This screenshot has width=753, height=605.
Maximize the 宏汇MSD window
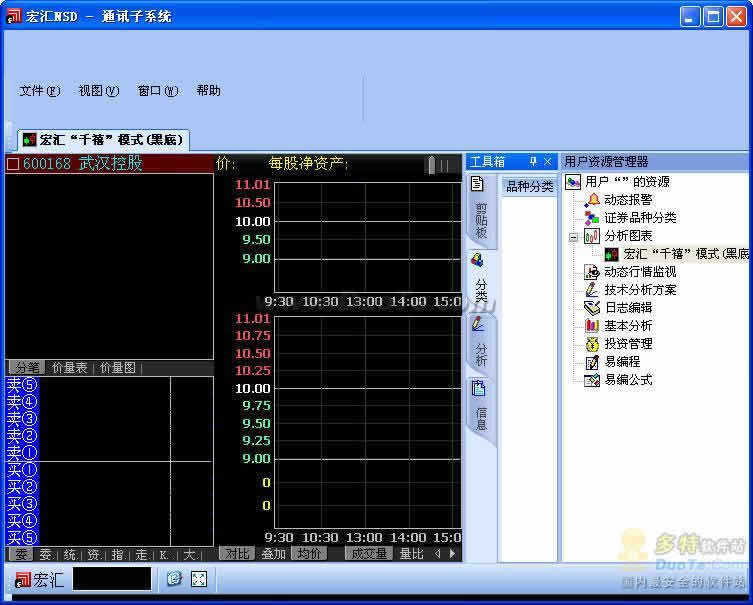point(713,17)
